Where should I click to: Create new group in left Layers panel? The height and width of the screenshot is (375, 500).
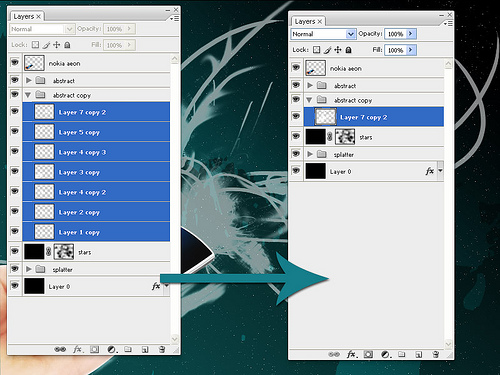pyautogui.click(x=128, y=349)
